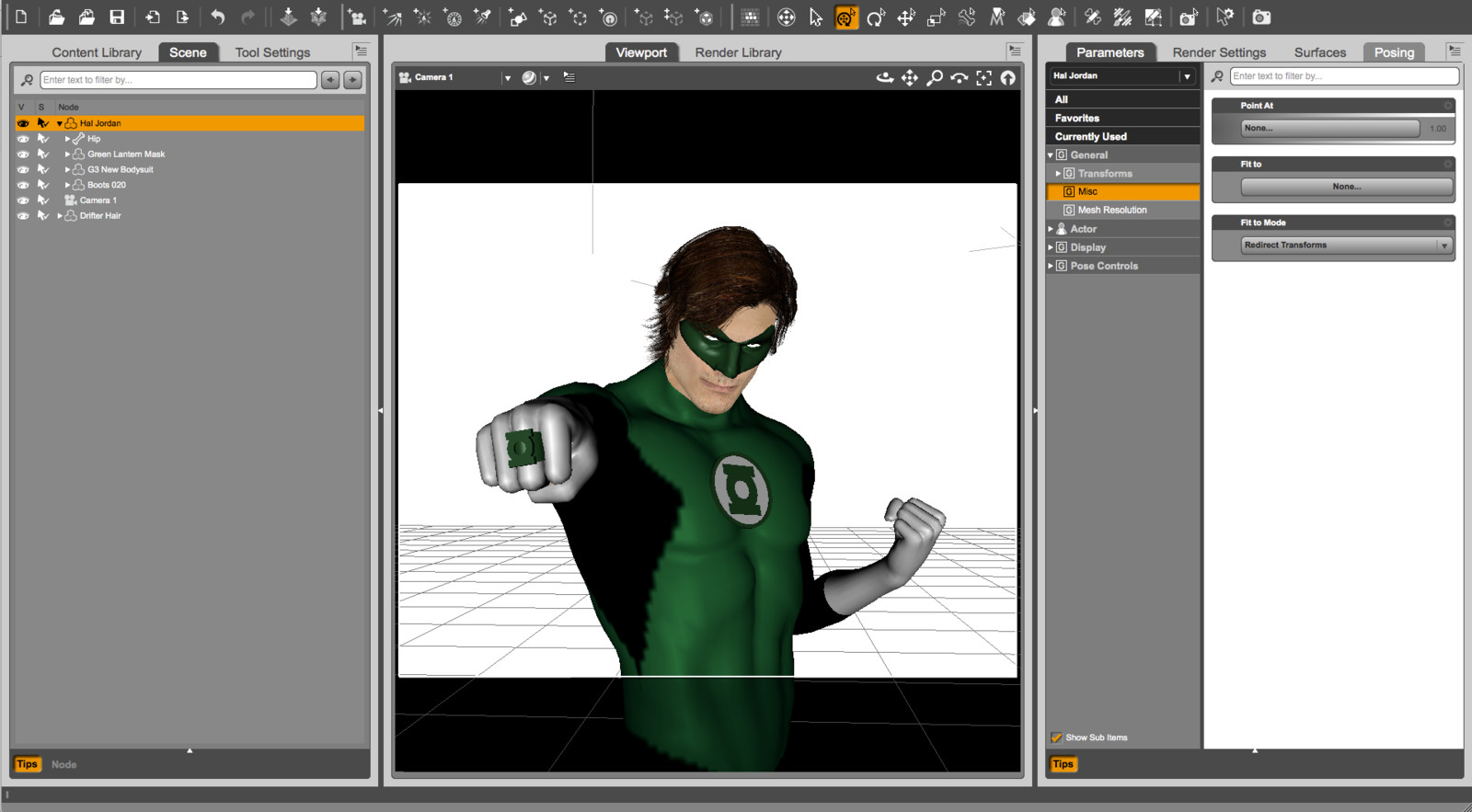Click the viewport Frame selection icon
The height and width of the screenshot is (812, 1472).
(x=983, y=78)
